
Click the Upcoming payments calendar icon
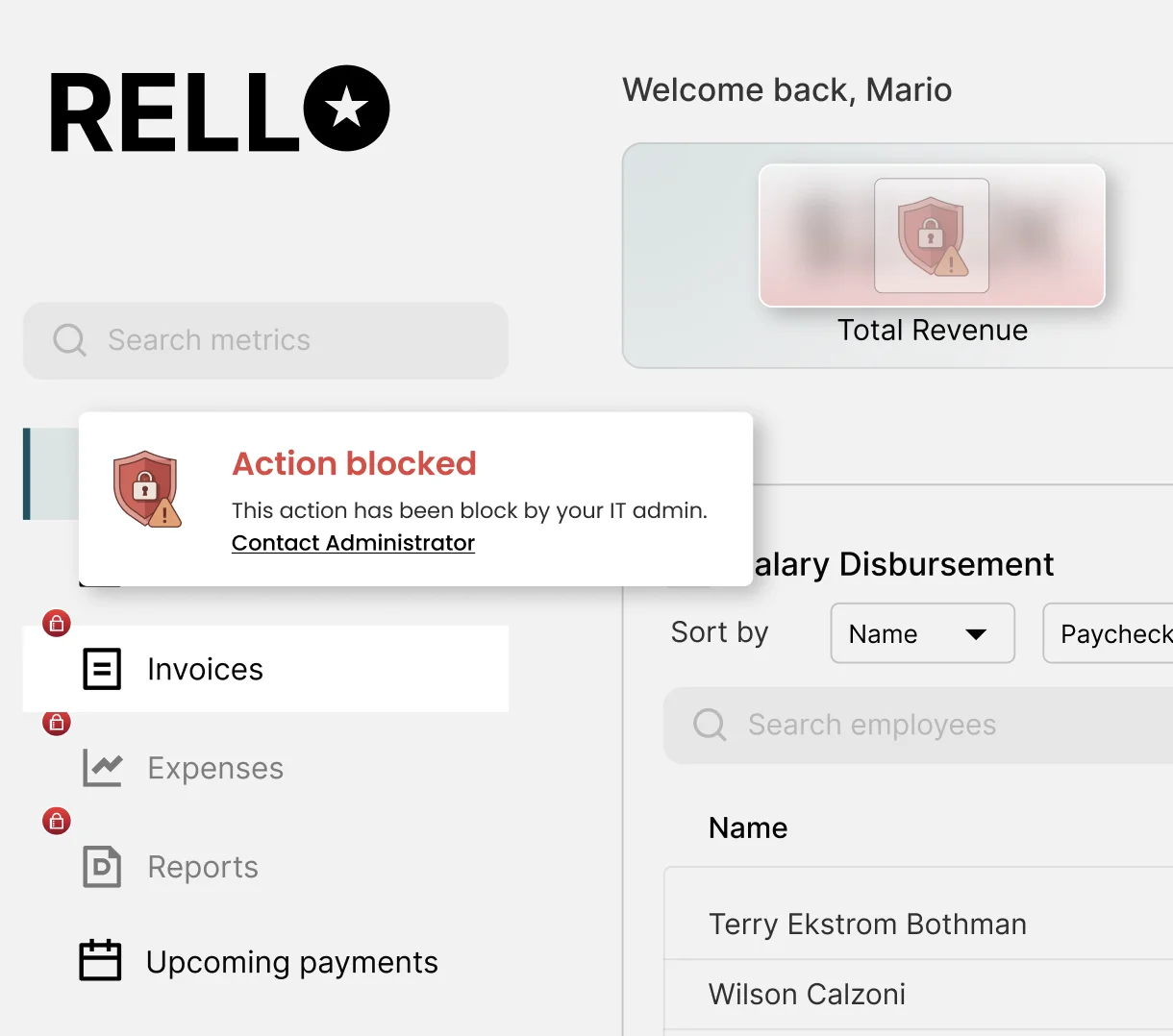pyautogui.click(x=101, y=960)
